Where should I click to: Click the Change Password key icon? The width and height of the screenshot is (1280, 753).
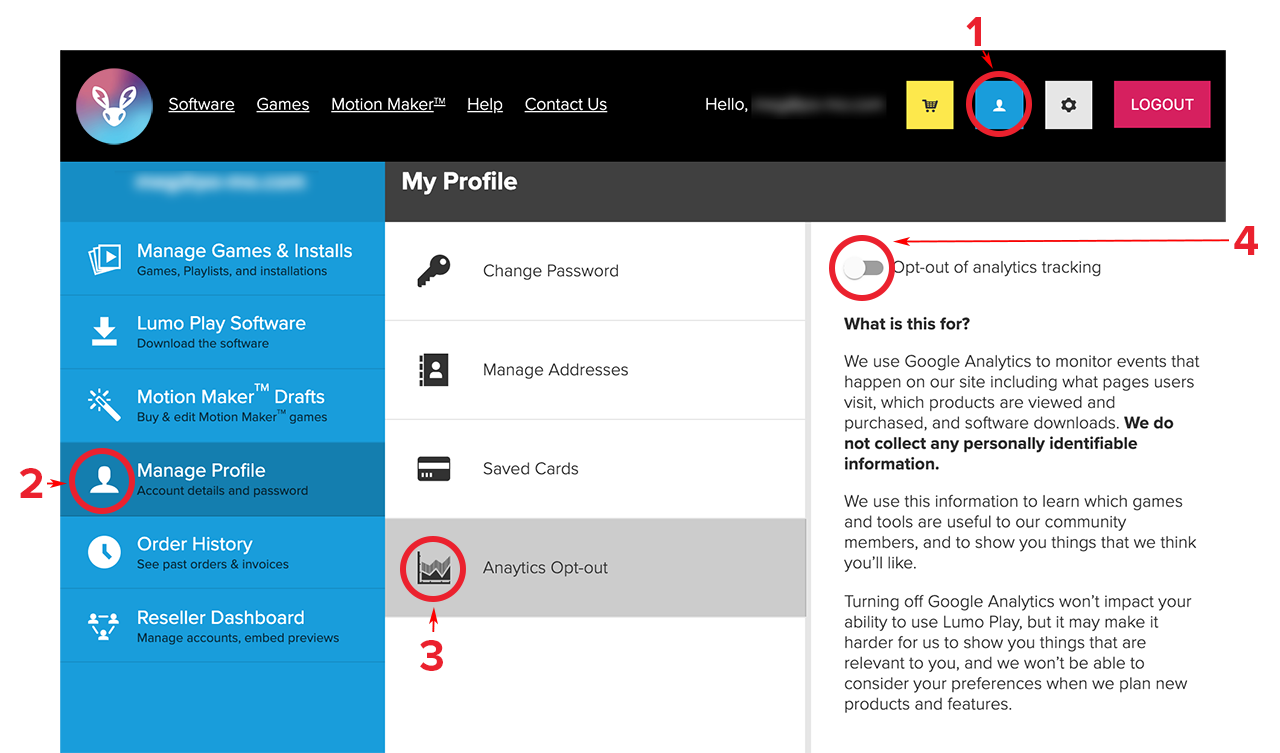[x=433, y=270]
